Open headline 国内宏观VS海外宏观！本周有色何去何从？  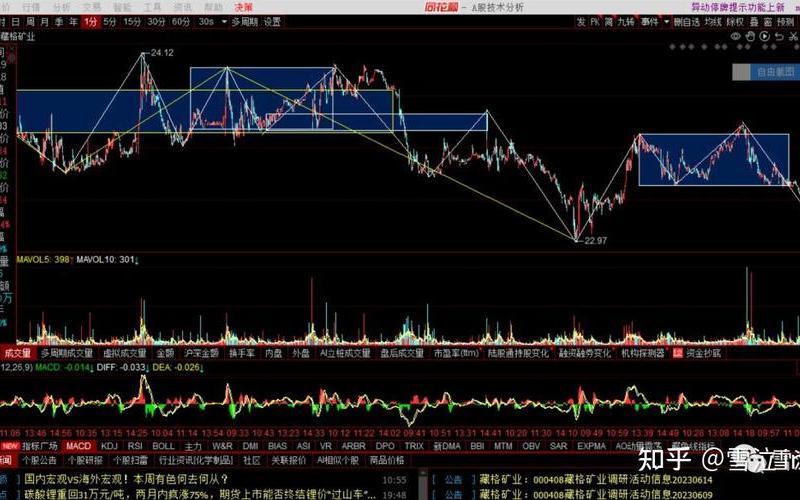[126, 480]
